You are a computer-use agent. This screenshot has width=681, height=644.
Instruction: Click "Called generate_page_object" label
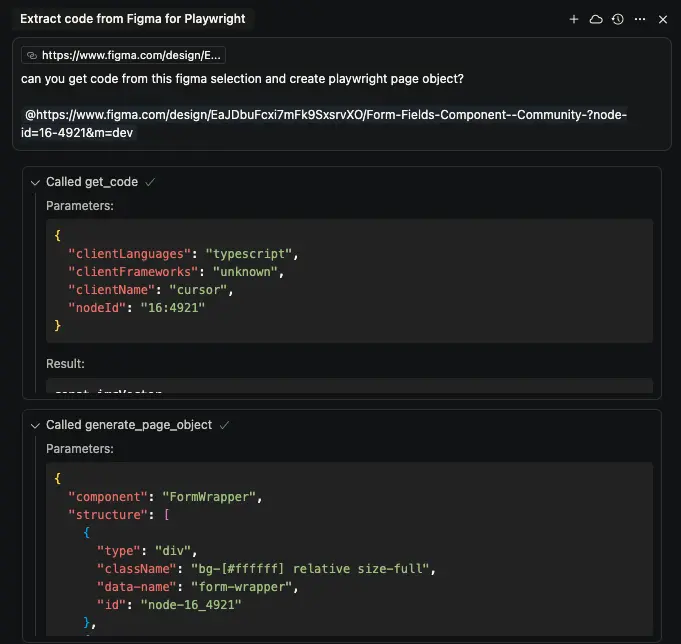coord(129,425)
